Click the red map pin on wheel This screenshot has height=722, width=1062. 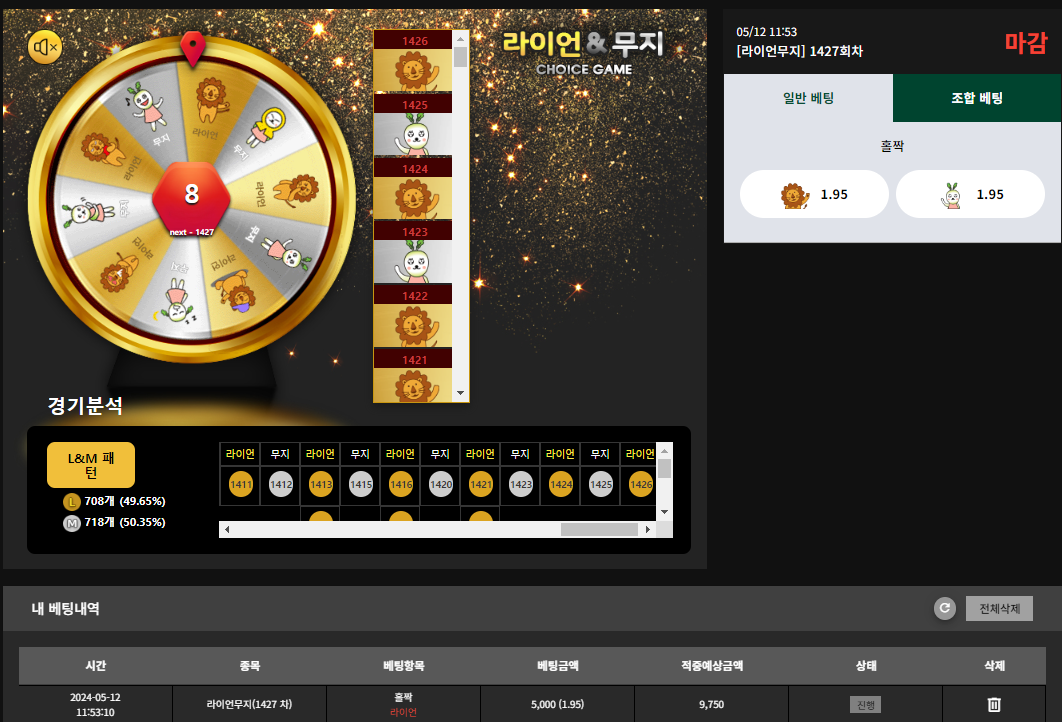tap(193, 48)
